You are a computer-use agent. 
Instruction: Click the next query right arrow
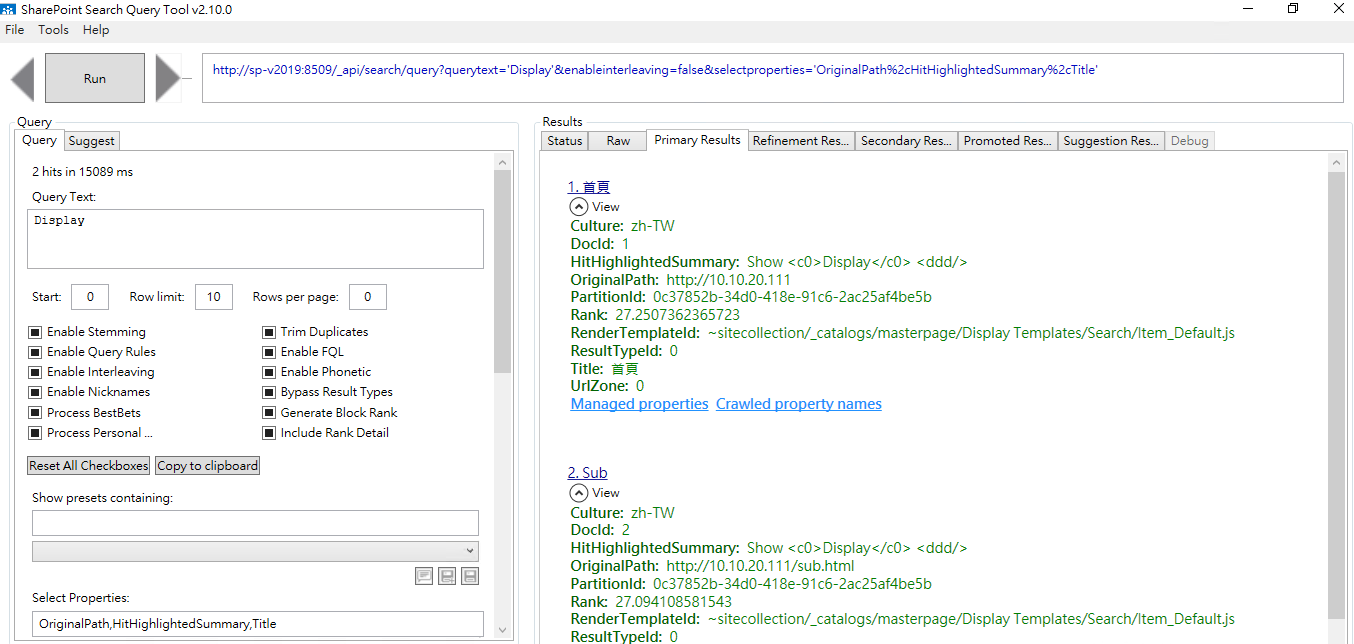click(167, 79)
